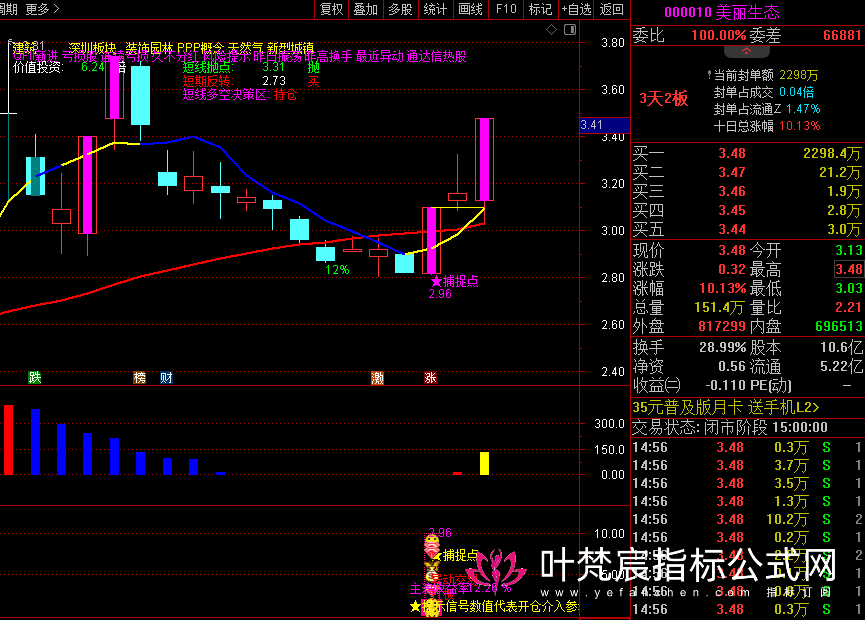Viewport: 865px width, 620px height.
Task: Click the diamond icon above the price axis
Action: [x=551, y=30]
